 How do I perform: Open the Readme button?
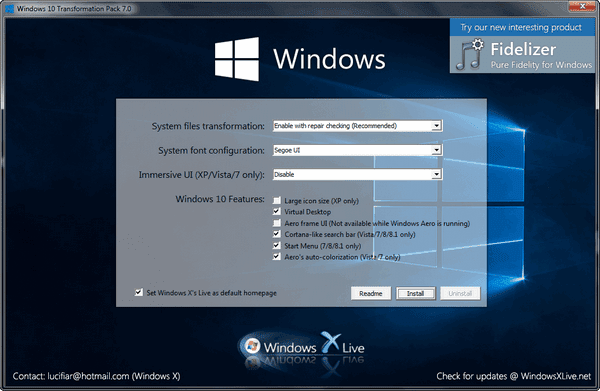(x=371, y=293)
